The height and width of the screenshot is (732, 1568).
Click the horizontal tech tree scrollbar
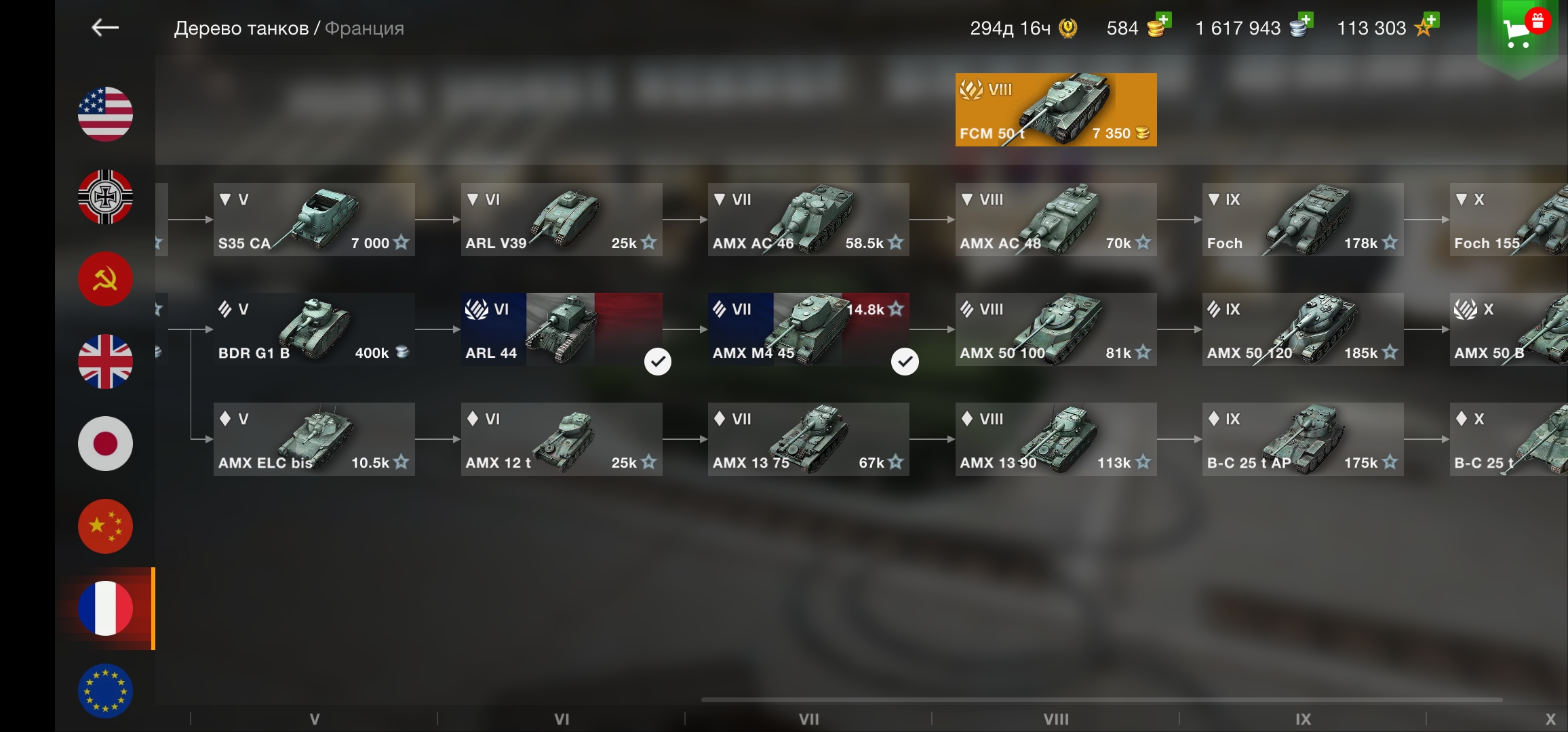coord(1102,699)
